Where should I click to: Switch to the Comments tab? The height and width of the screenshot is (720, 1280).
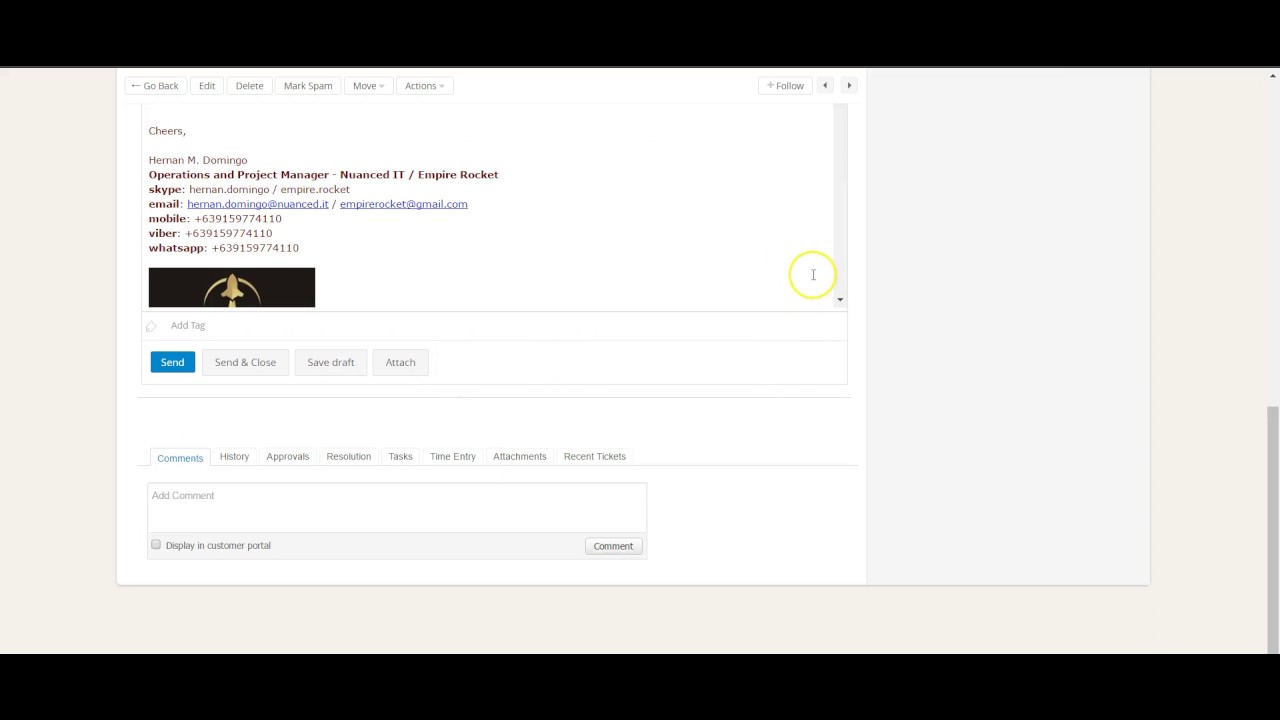click(180, 457)
